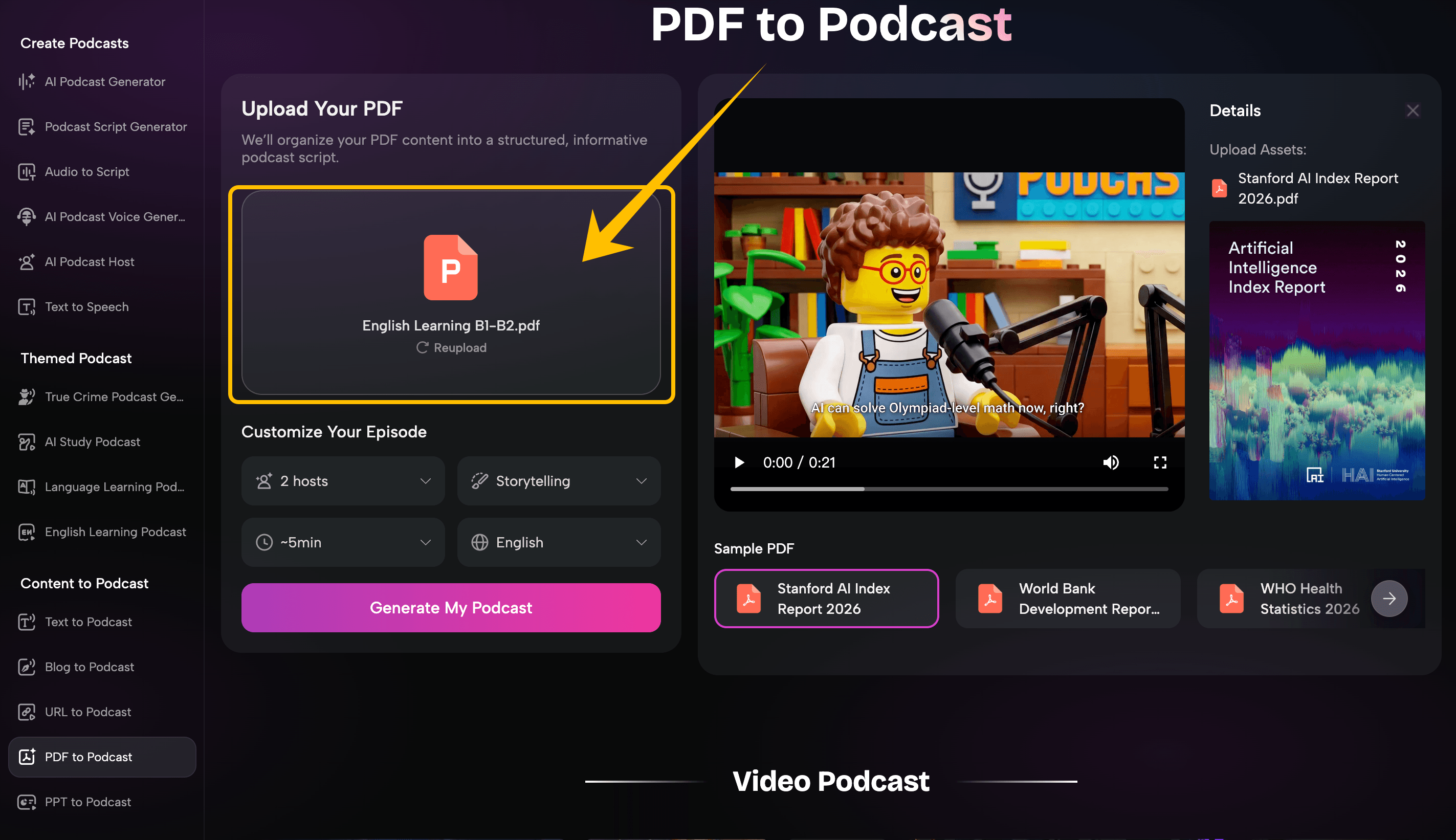Select Stanford AI Index Report 2026 sample
This screenshot has width=1456, height=840.
click(826, 598)
